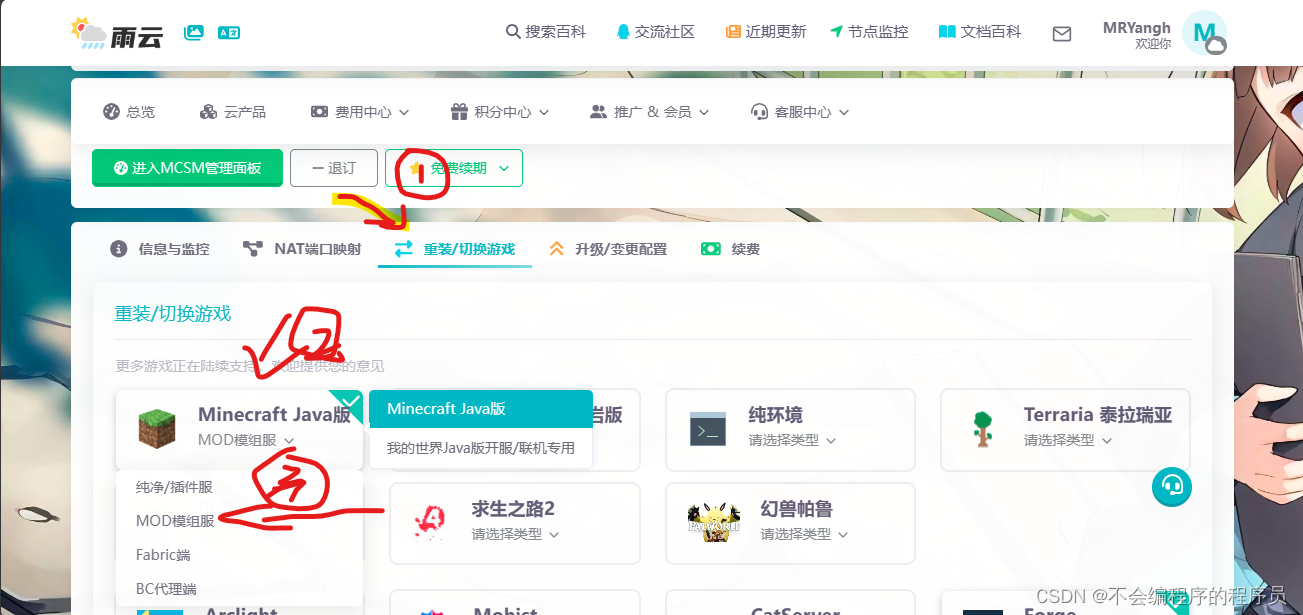Click the 纯环境 terminal icon

[x=708, y=429]
